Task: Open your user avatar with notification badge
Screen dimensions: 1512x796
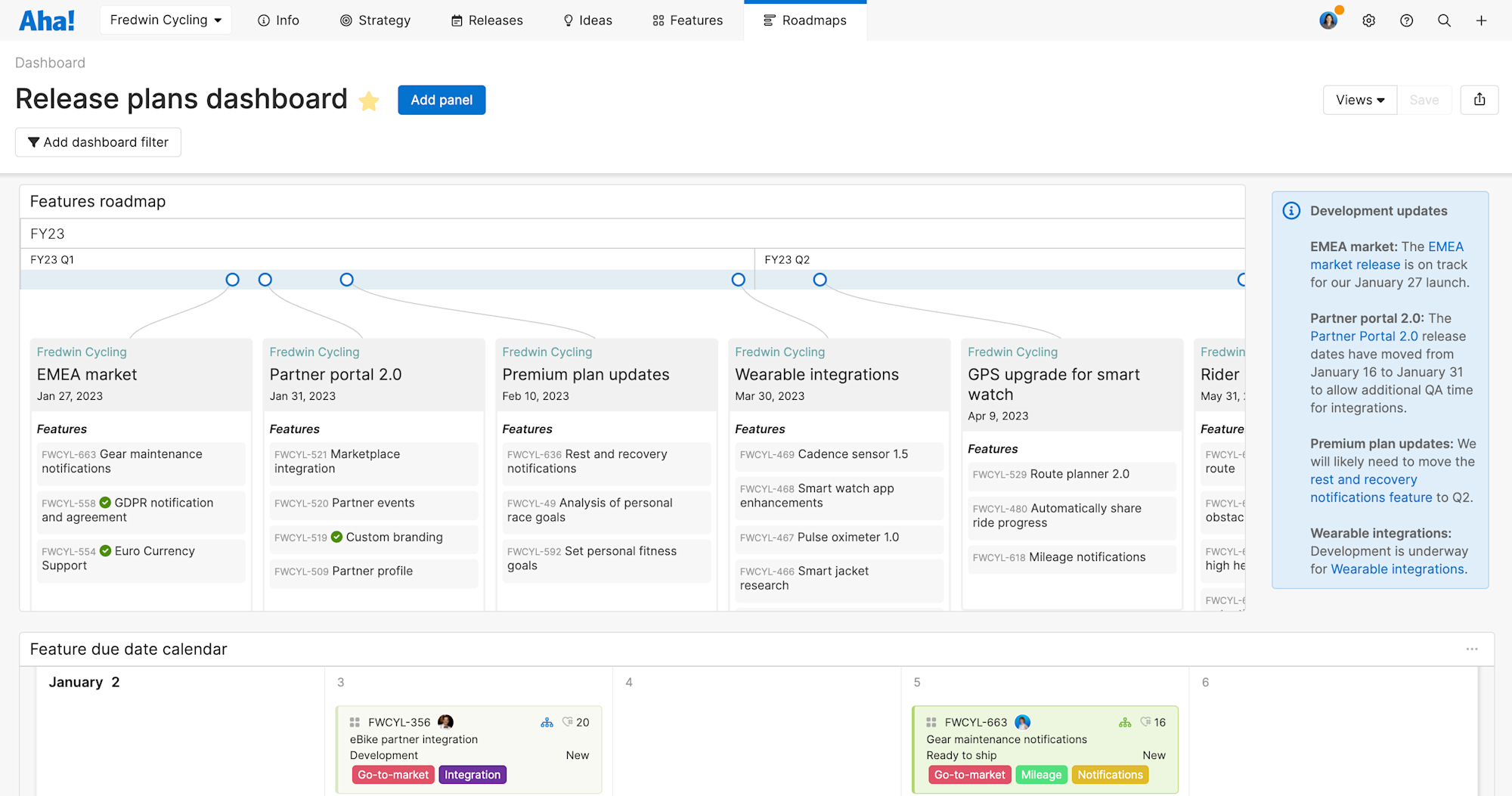Action: 1328,20
